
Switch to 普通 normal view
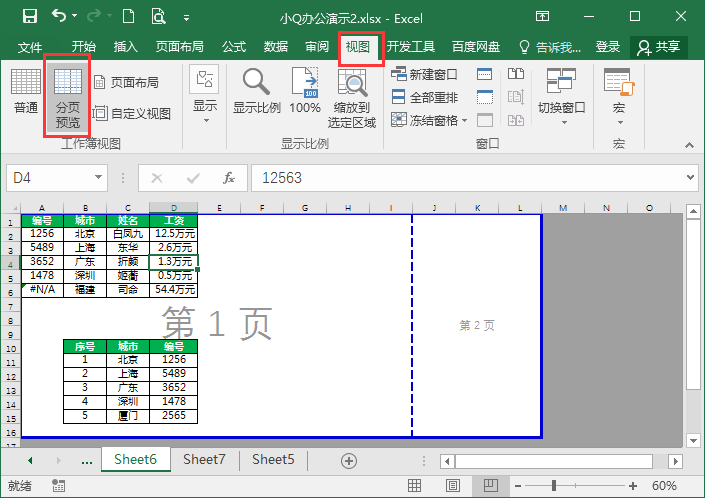26,92
